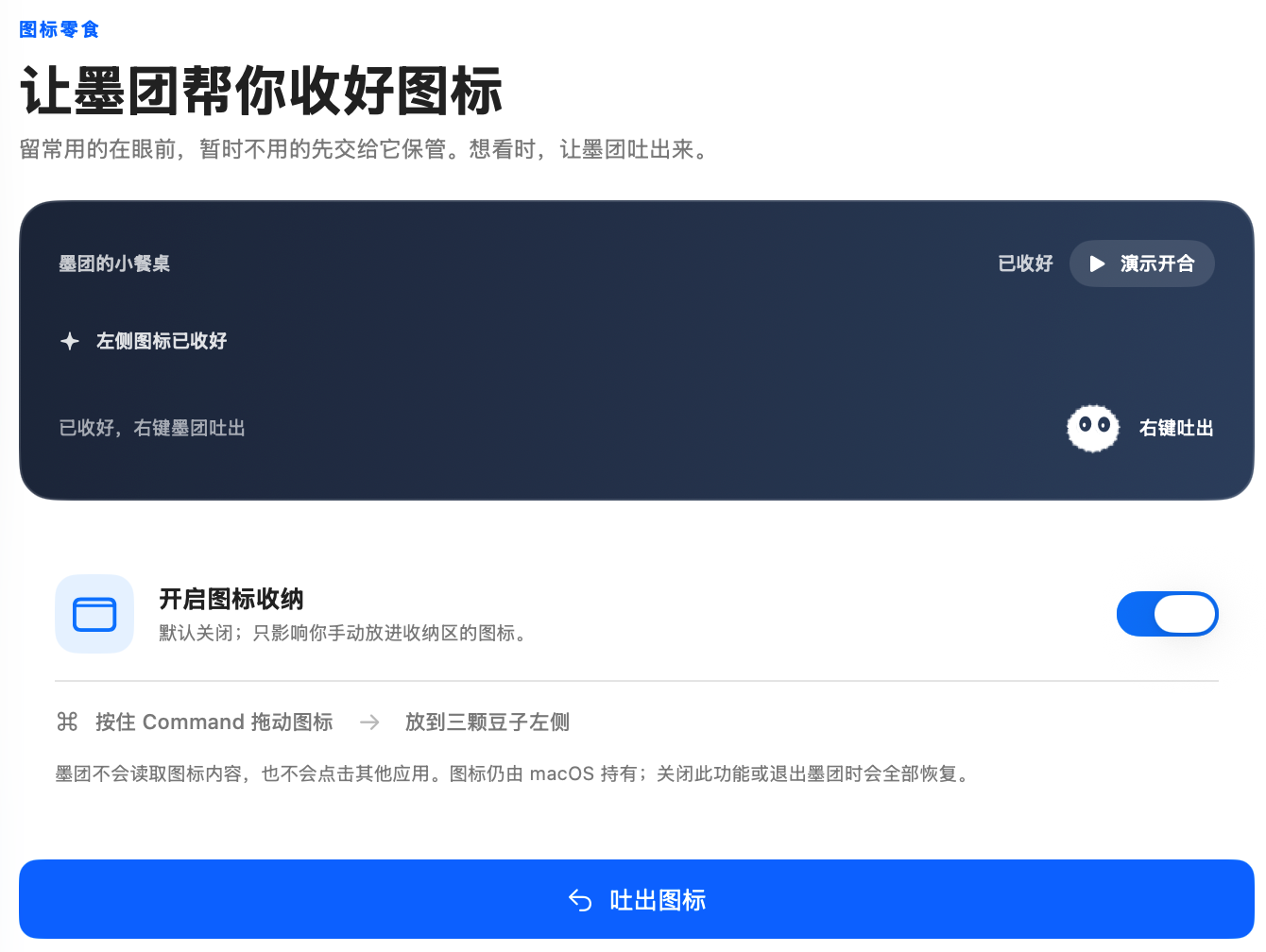This screenshot has width=1266, height=952.
Task: Click the 已收好，右键墨团吐出 hint text
Action: click(x=152, y=428)
